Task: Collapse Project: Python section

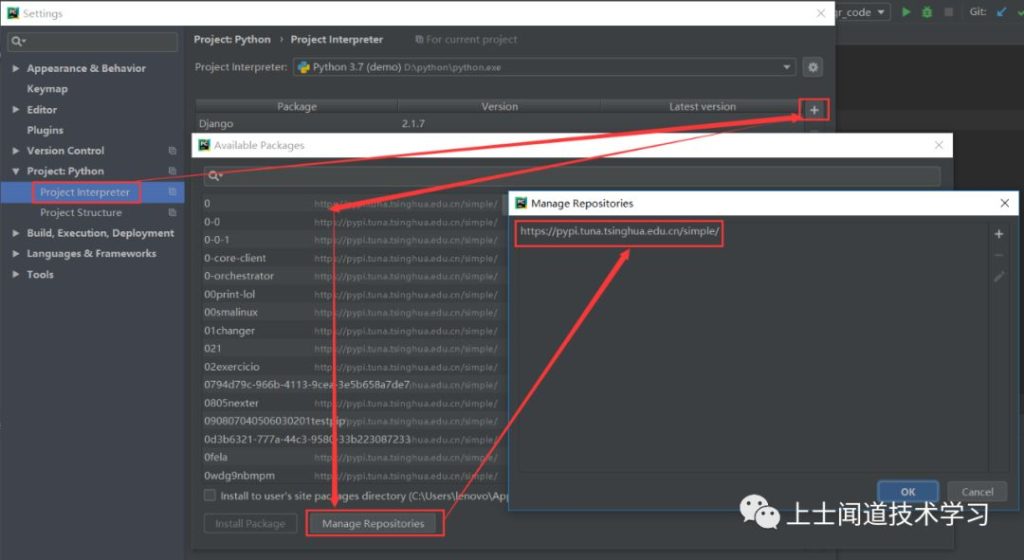Action: click(x=15, y=171)
